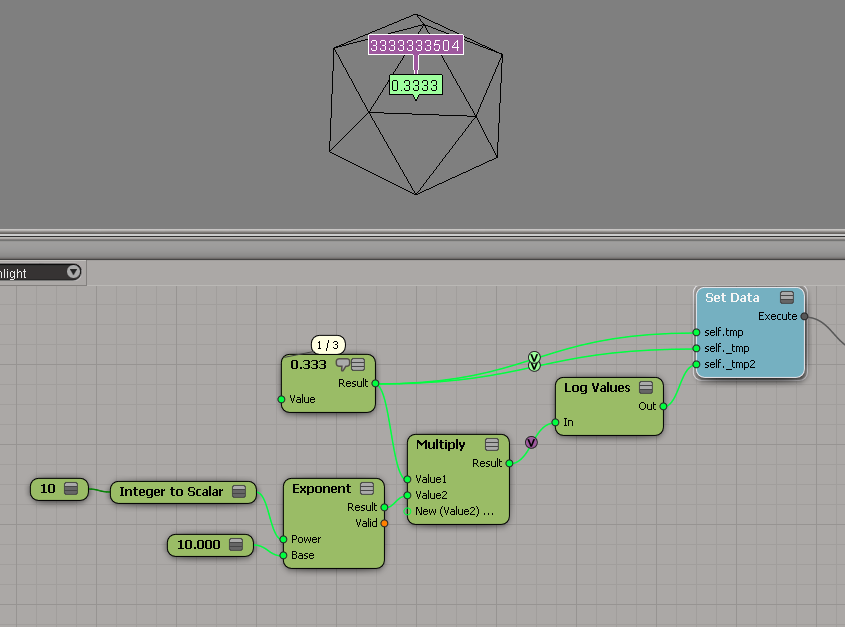The image size is (845, 627).
Task: Click the icon on the 10 integer node
Action: pos(71,489)
